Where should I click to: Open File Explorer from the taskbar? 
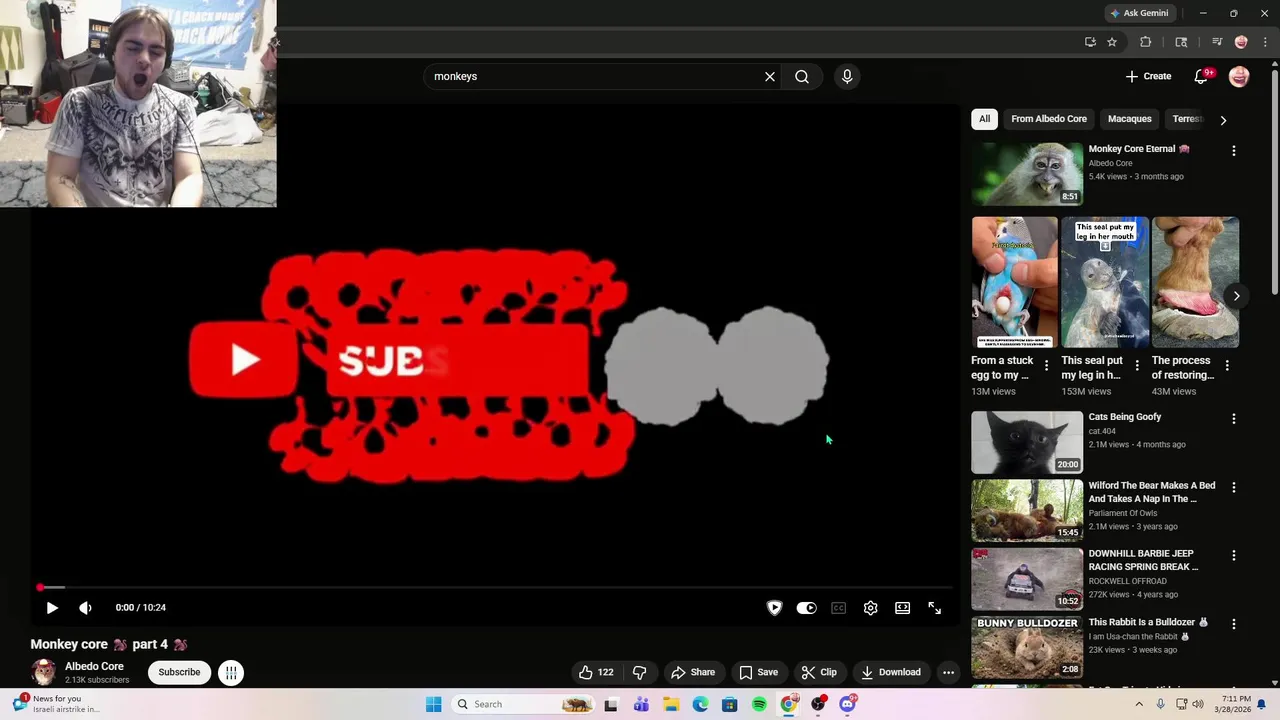coord(670,704)
